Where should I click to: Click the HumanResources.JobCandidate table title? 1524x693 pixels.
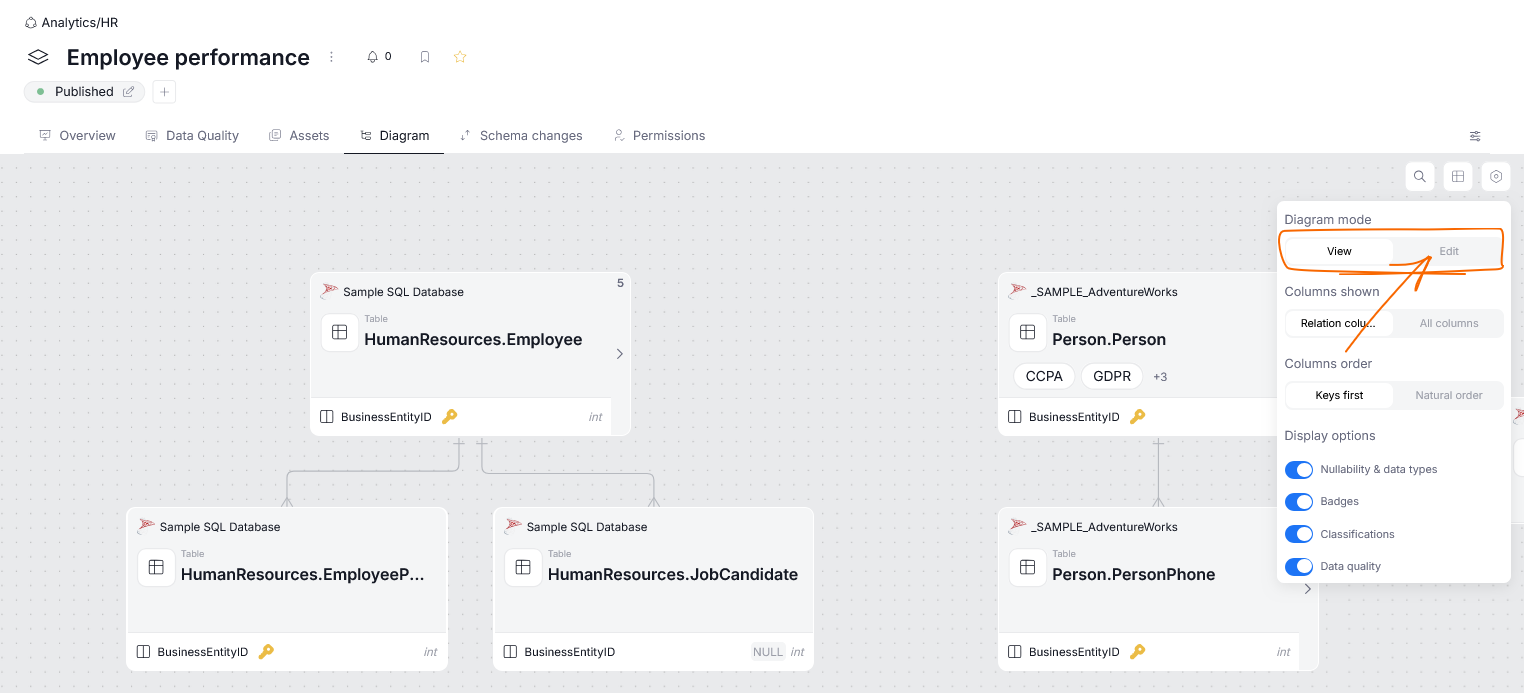coord(673,574)
